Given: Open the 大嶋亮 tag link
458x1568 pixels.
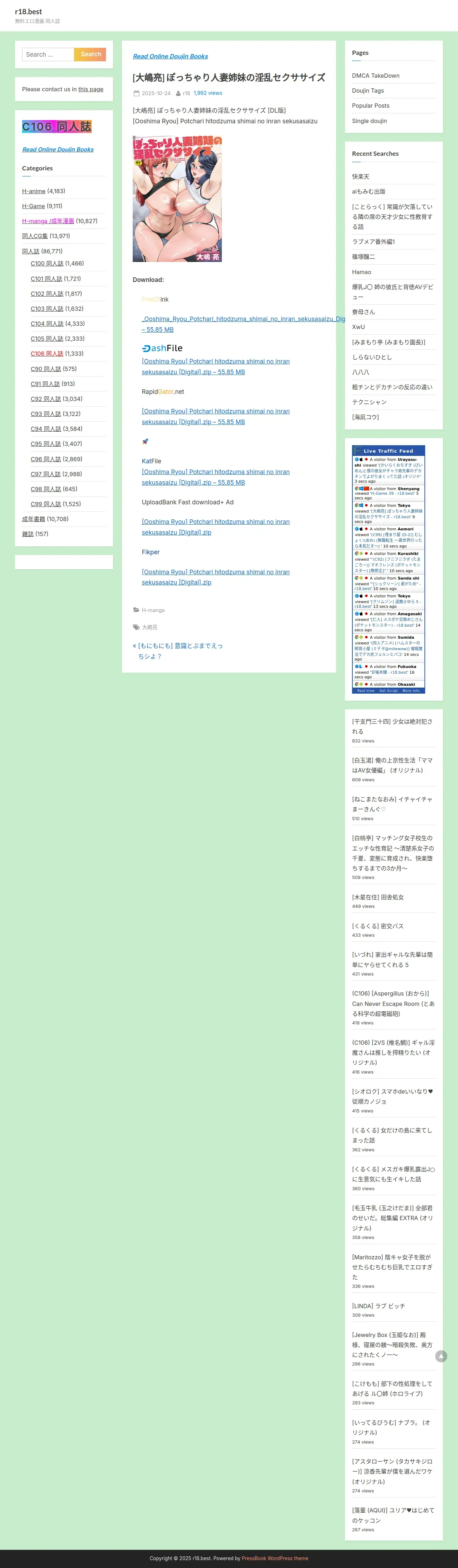Looking at the screenshot, I should coord(150,627).
